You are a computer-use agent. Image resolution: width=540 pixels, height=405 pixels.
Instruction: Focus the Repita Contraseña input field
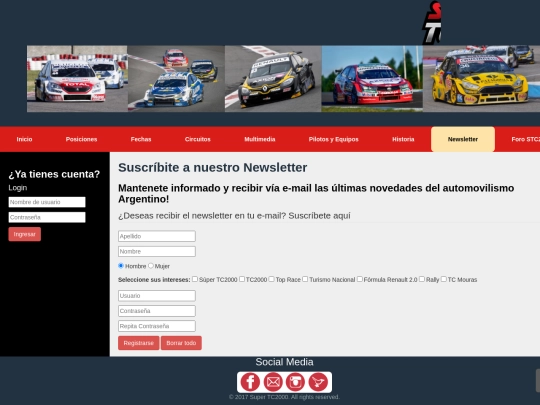coord(157,326)
